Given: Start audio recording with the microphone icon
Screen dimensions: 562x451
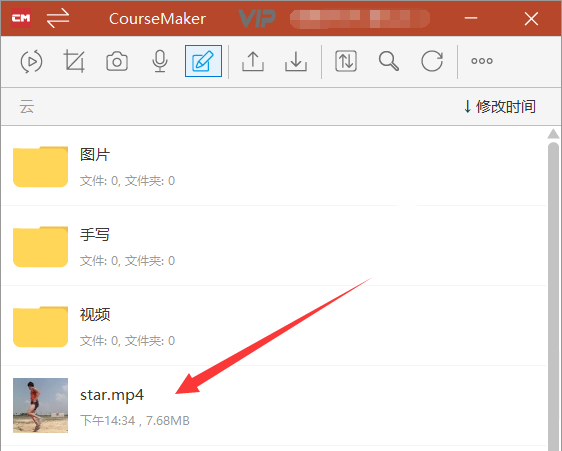Looking at the screenshot, I should (x=160, y=61).
